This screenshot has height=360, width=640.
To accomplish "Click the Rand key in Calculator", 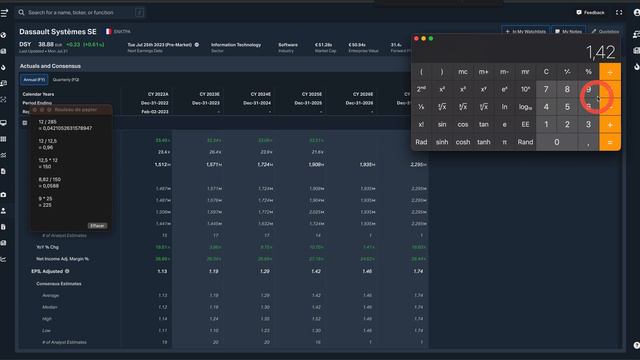I will pyautogui.click(x=525, y=142).
